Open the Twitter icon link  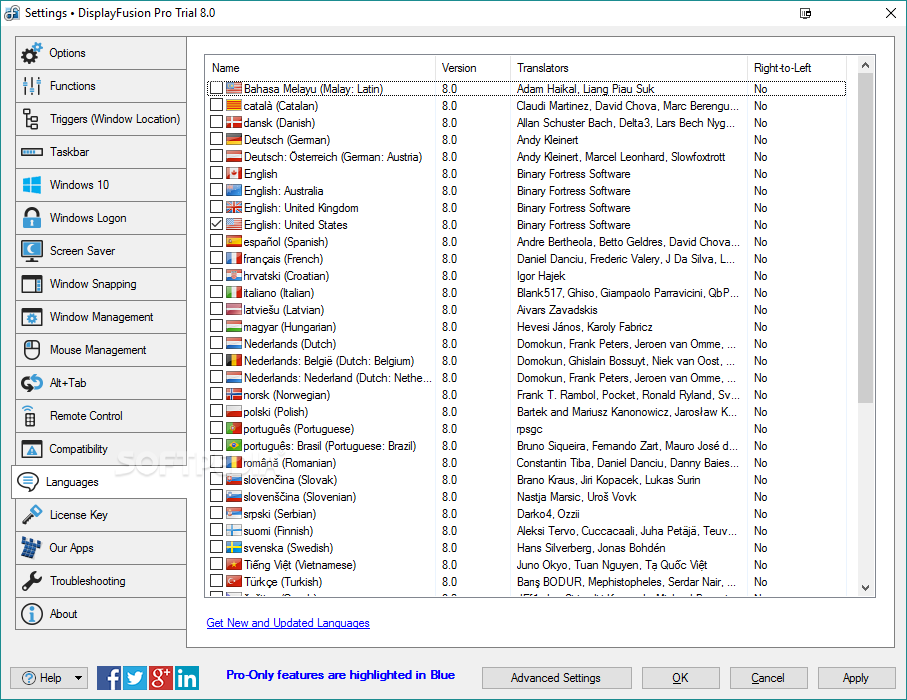[x=135, y=678]
